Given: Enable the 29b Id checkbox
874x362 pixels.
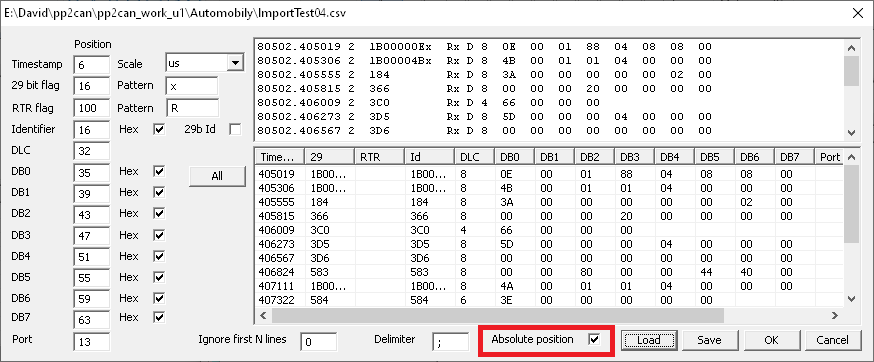Looking at the screenshot, I should tap(236, 129).
